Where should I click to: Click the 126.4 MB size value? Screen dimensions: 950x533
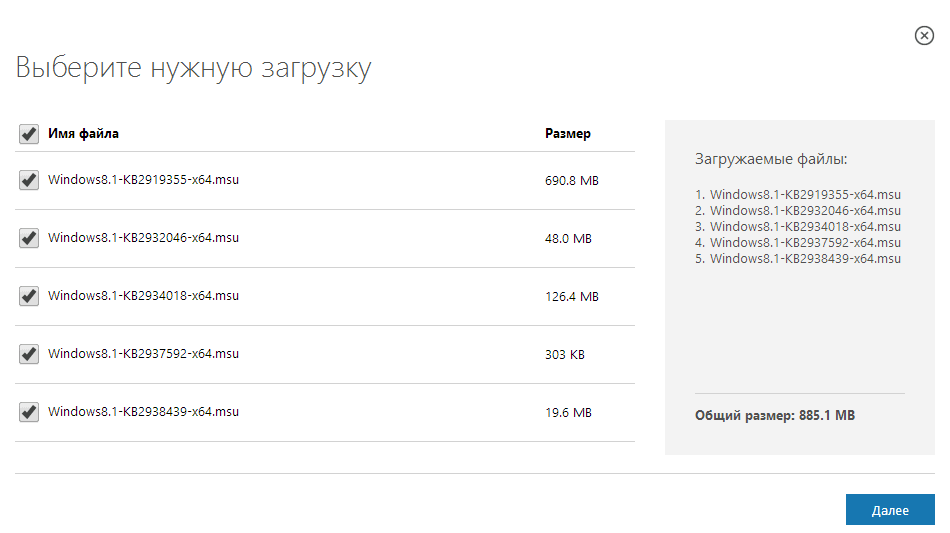(x=571, y=297)
